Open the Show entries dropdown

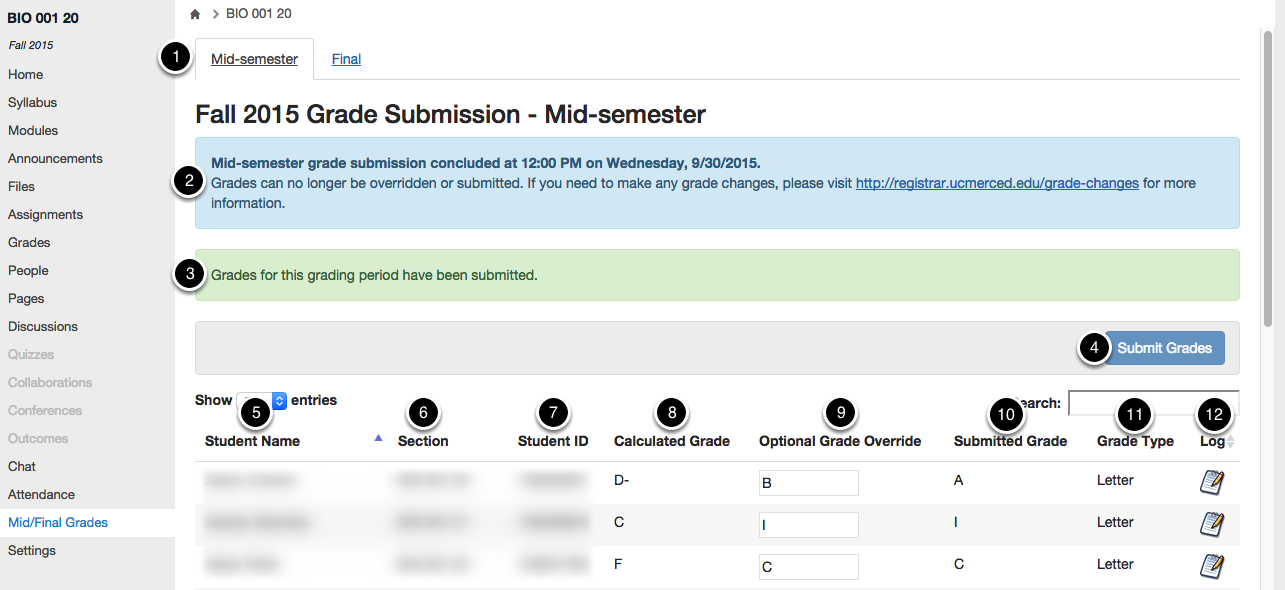click(262, 400)
